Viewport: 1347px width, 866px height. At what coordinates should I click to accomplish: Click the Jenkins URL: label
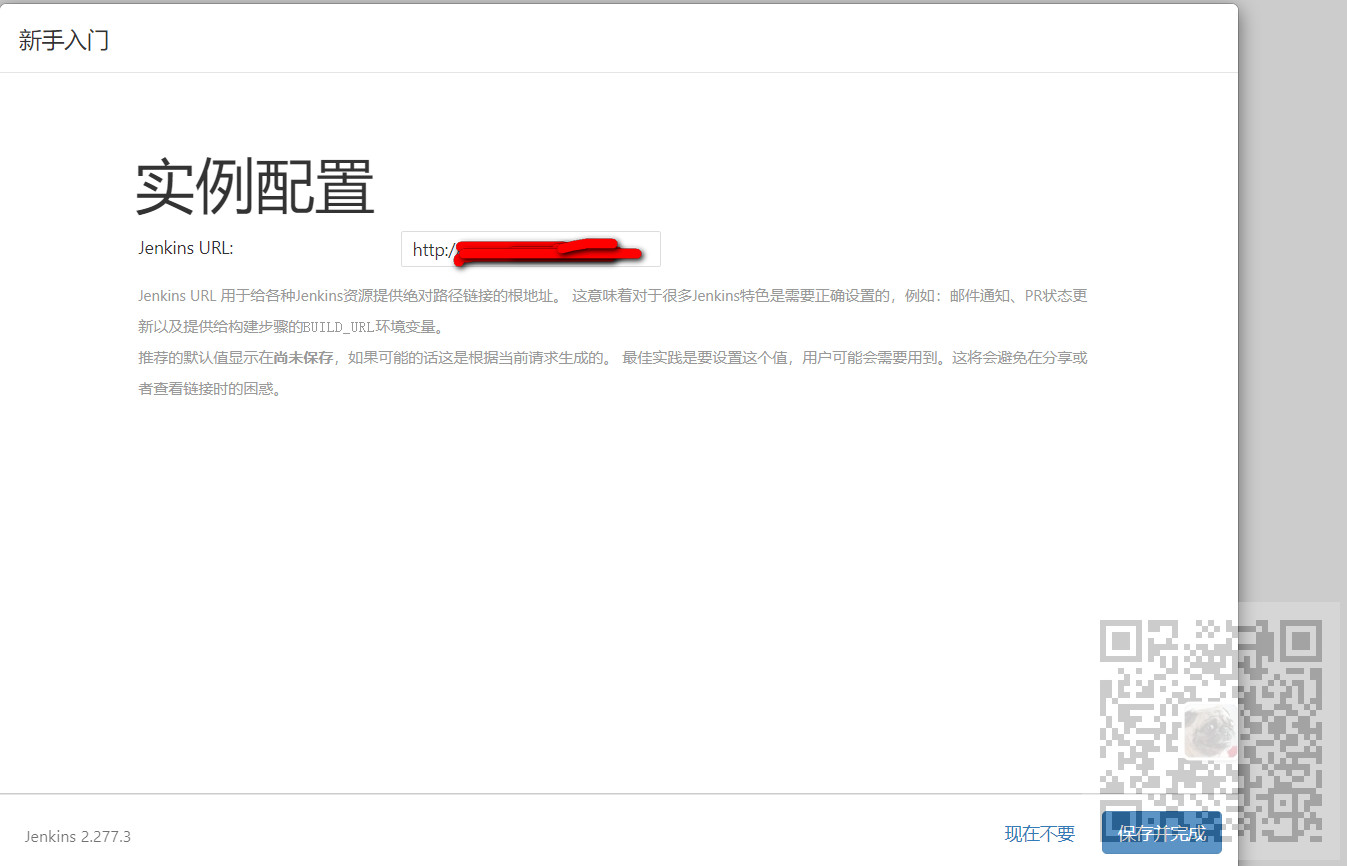pos(186,248)
